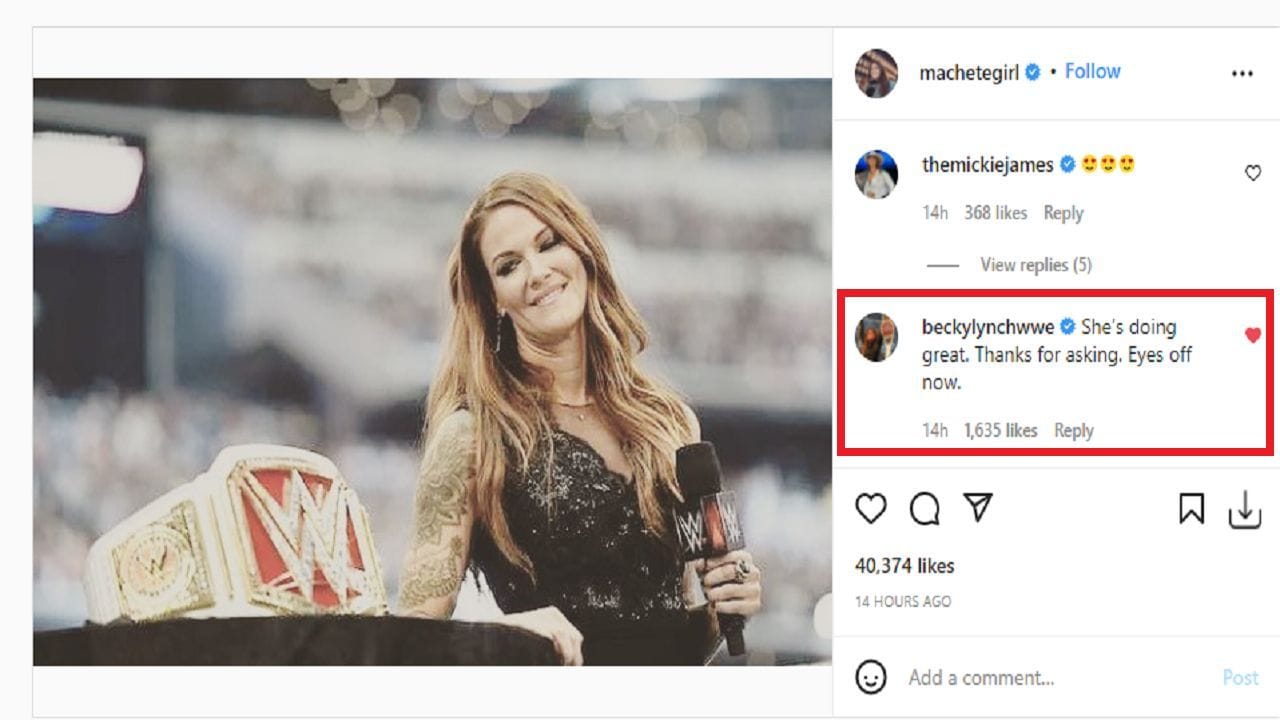Image resolution: width=1280 pixels, height=720 pixels.
Task: Open beckylynchwwe profile picture
Action: pos(876,337)
